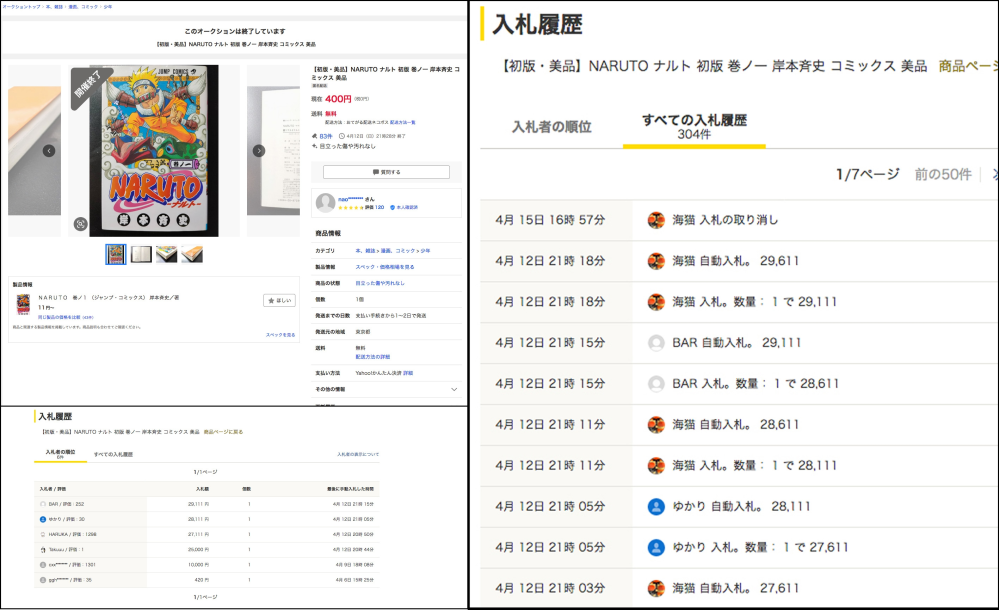Click ゆかり avatar in 入札 27,611 row
Screen dimensions: 999x610
point(656,548)
